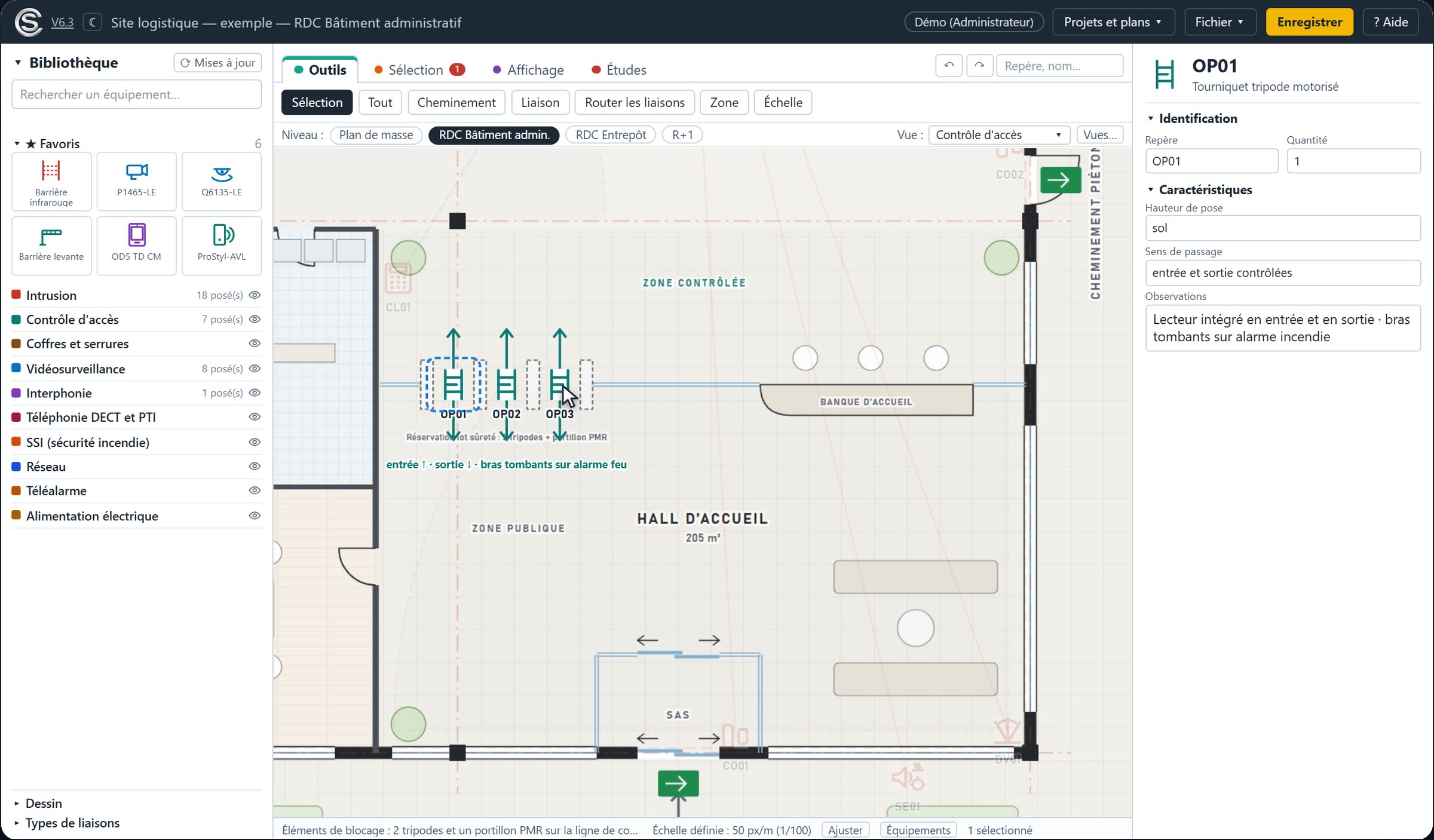The height and width of the screenshot is (840, 1434).
Task: Click the redo arrow button
Action: click(x=980, y=66)
